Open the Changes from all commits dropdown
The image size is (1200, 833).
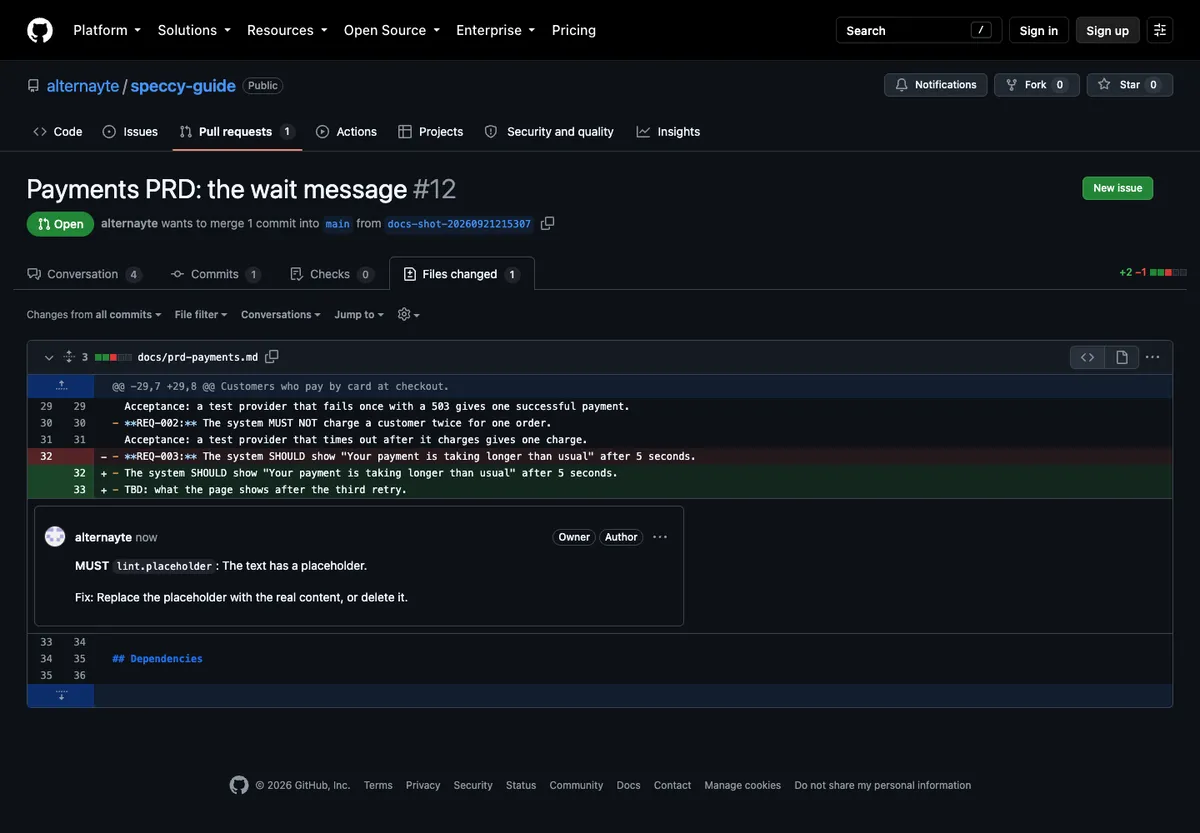point(94,314)
